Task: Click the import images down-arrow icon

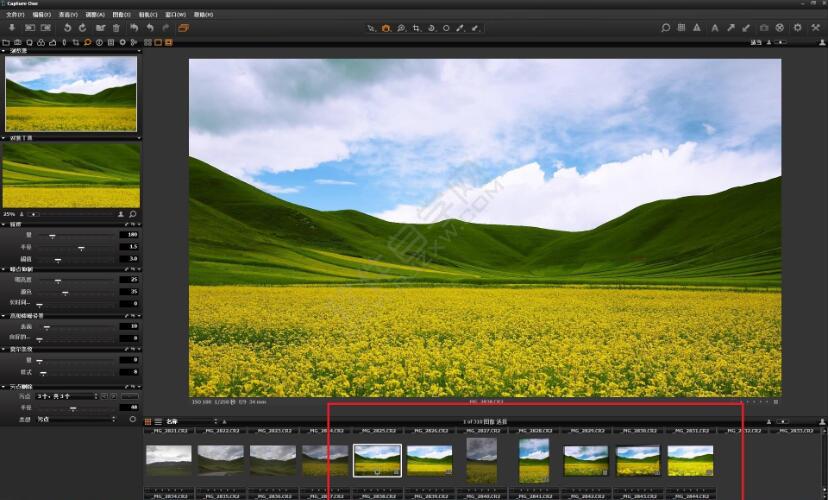Action: tap(12, 28)
